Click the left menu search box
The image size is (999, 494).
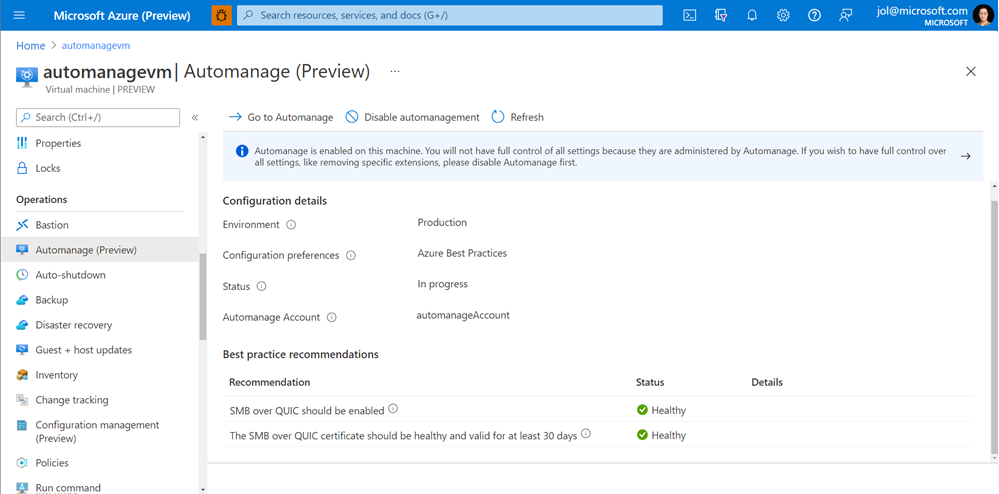click(98, 117)
